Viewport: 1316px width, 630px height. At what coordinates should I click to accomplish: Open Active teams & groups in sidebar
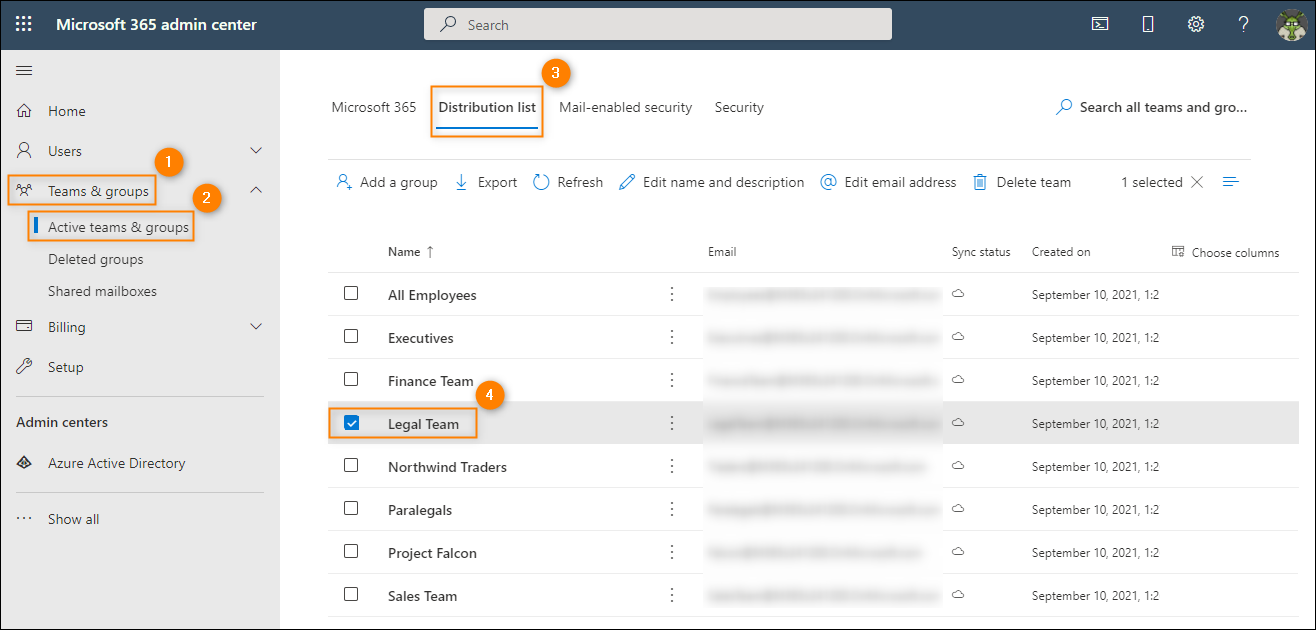118,227
